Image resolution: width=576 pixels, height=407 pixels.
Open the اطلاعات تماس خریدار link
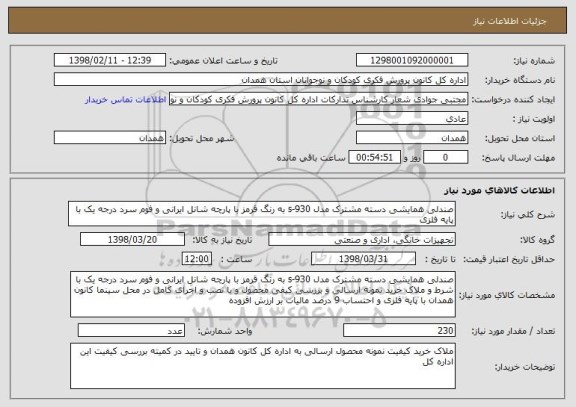click(126, 100)
